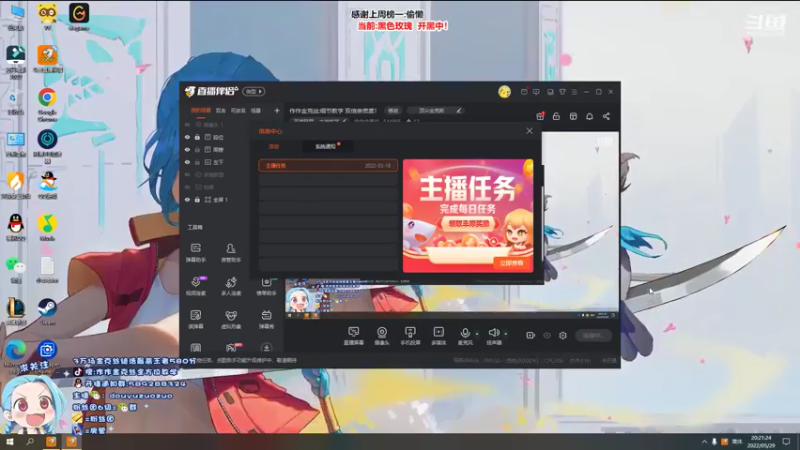Expand speaker options arrow
Image resolution: width=800 pixels, height=450 pixels.
506,334
